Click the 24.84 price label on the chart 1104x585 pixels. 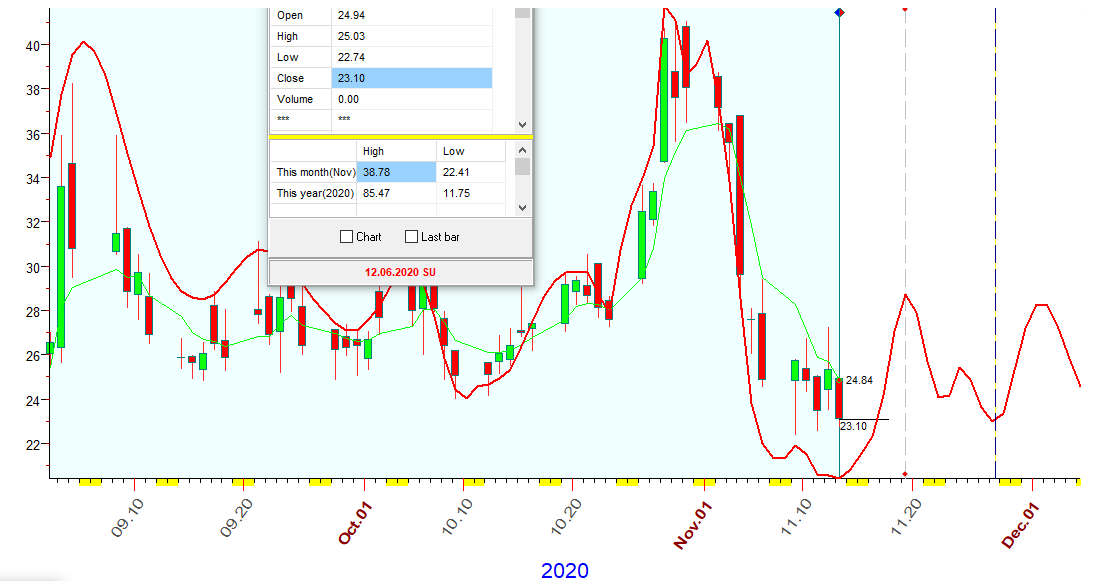tap(859, 380)
